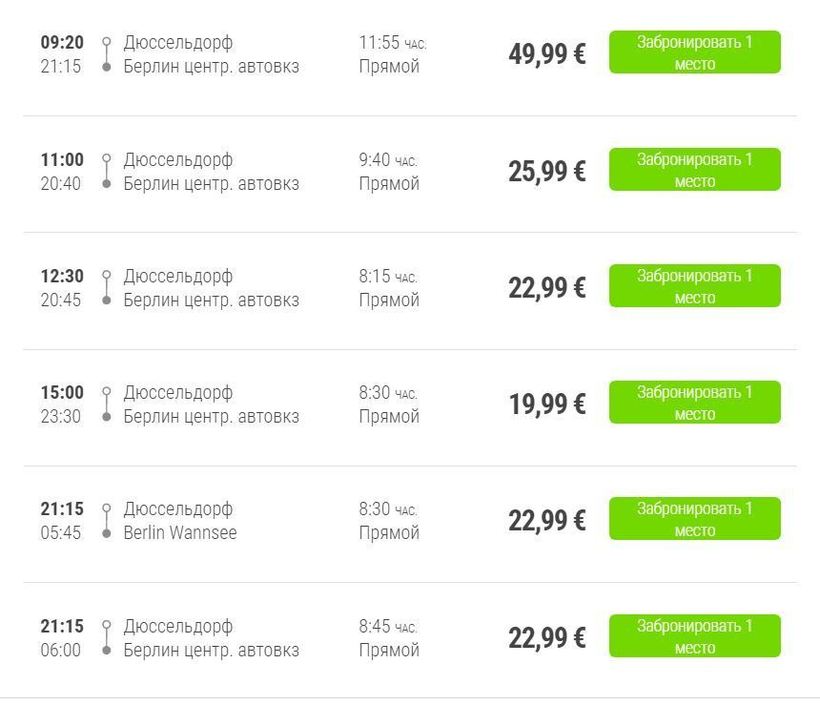Click the route icon for the 15:00 departure
The image size is (820, 705).
tap(106, 404)
